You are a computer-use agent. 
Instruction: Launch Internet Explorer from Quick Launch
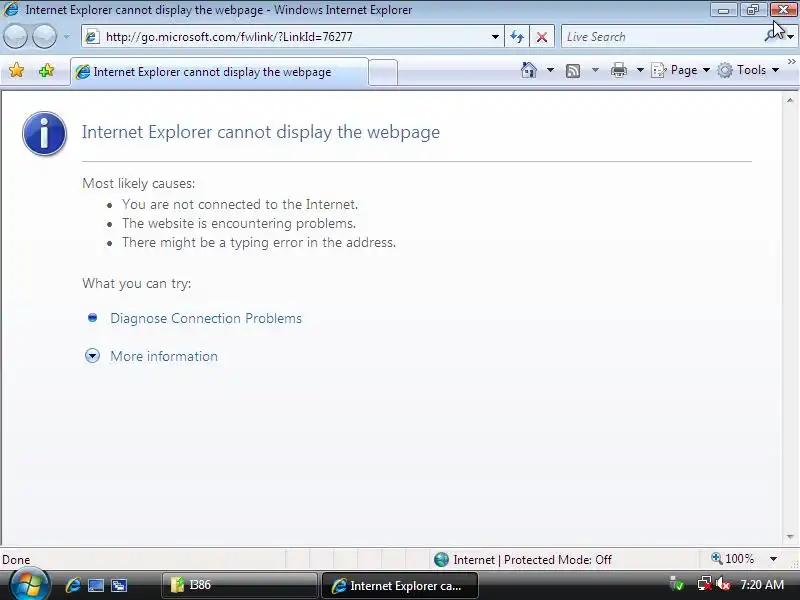tap(73, 585)
